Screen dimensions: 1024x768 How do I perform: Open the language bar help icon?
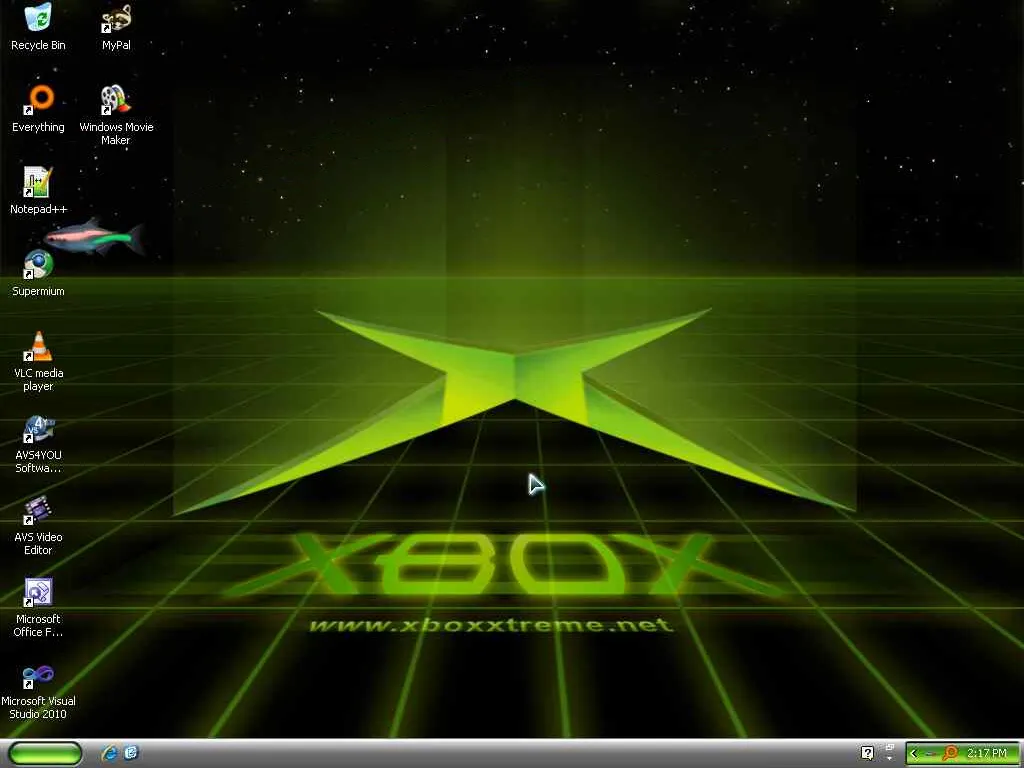pos(867,754)
